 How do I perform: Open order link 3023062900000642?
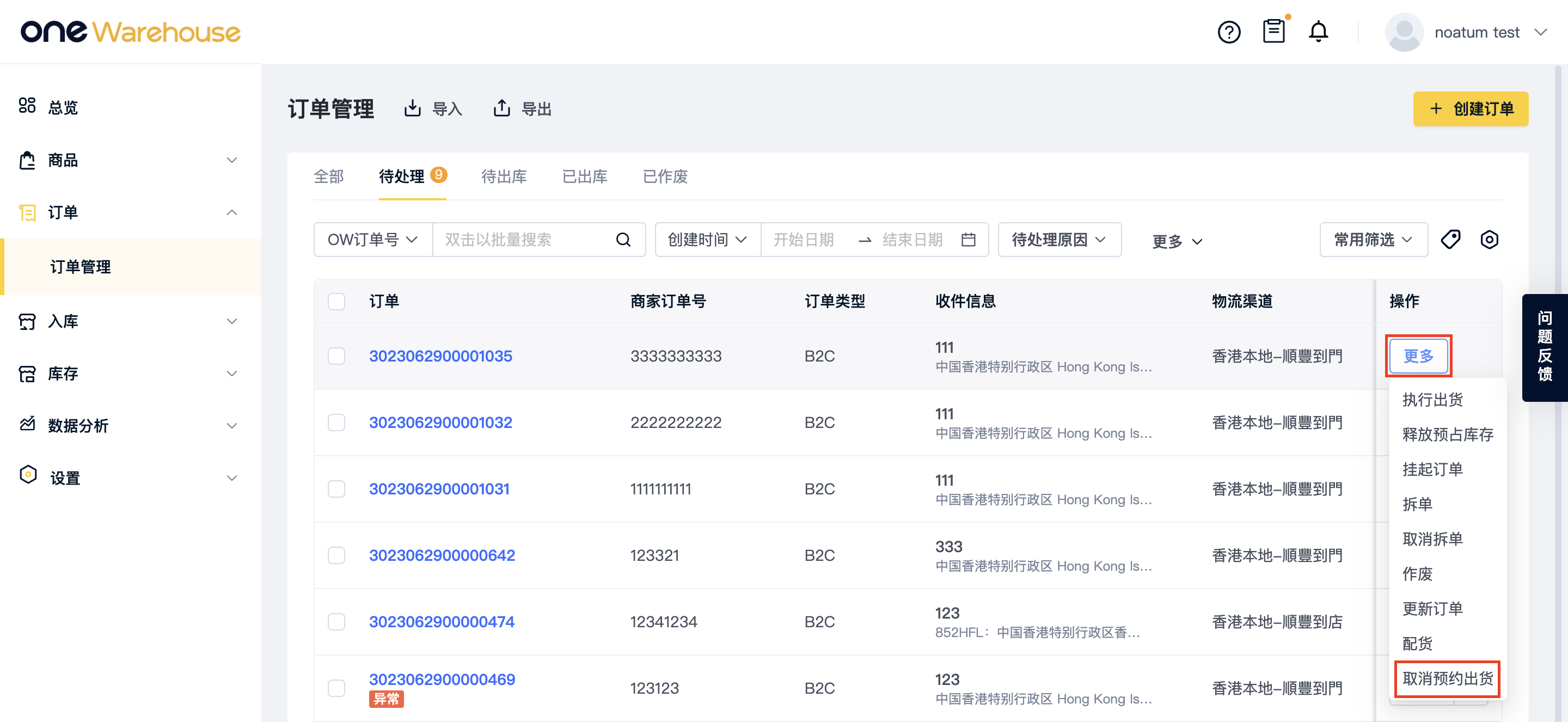pos(442,555)
